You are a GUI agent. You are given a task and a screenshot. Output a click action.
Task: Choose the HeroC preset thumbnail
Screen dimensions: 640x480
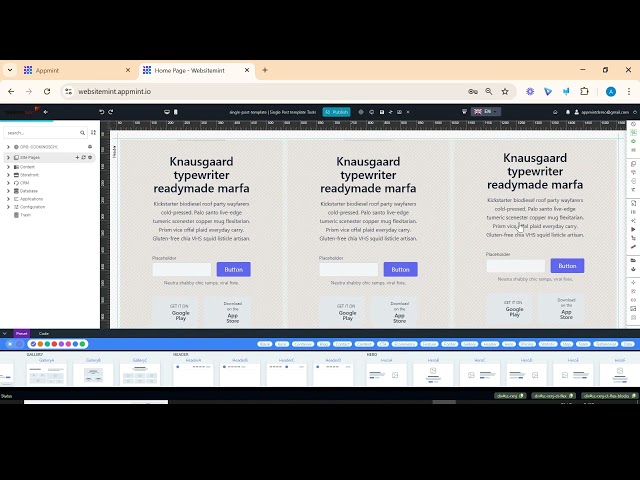tap(480, 375)
